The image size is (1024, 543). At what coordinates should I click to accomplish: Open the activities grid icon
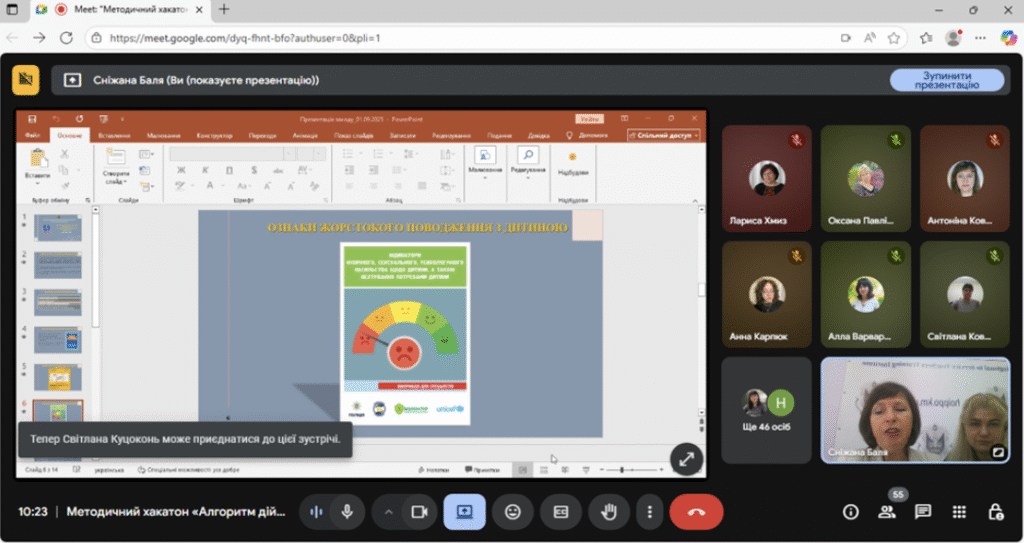pyautogui.click(x=959, y=512)
